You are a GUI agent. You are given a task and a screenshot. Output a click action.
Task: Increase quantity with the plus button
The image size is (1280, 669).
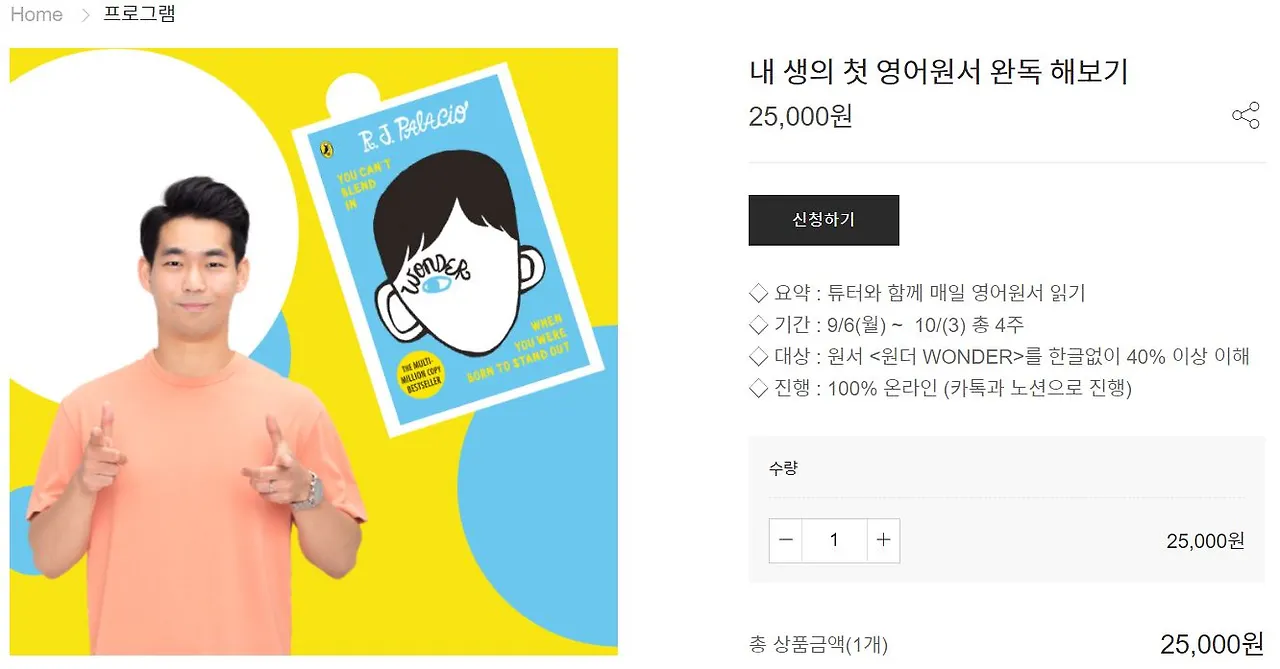(883, 540)
